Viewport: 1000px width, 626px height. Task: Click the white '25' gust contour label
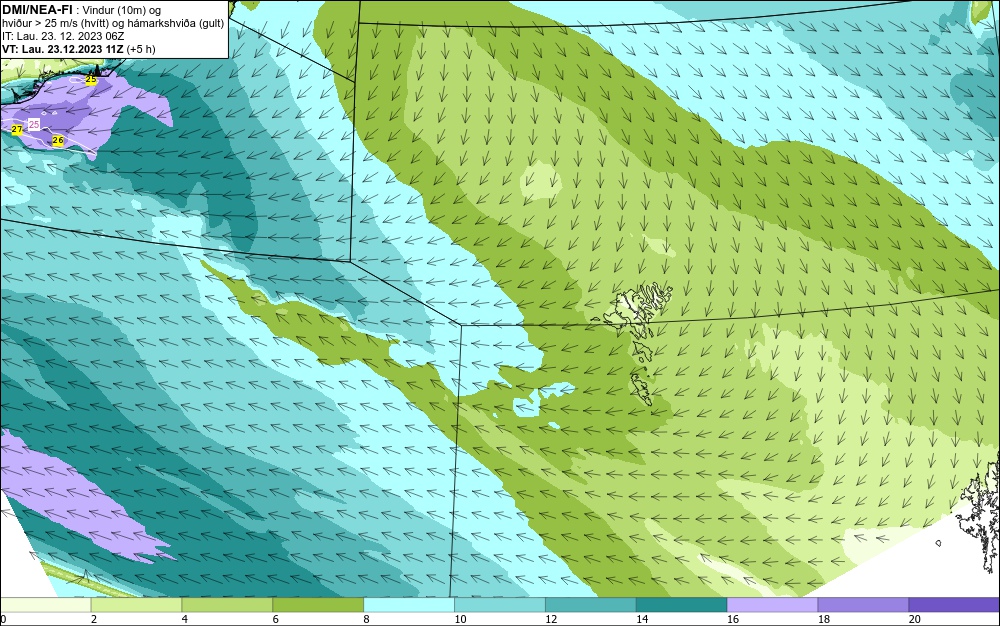tap(34, 124)
